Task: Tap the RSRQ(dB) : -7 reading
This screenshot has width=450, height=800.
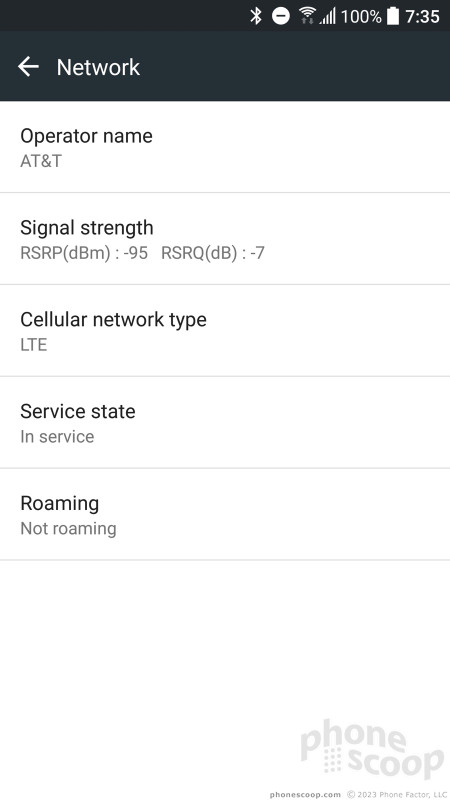Action: pyautogui.click(x=213, y=253)
